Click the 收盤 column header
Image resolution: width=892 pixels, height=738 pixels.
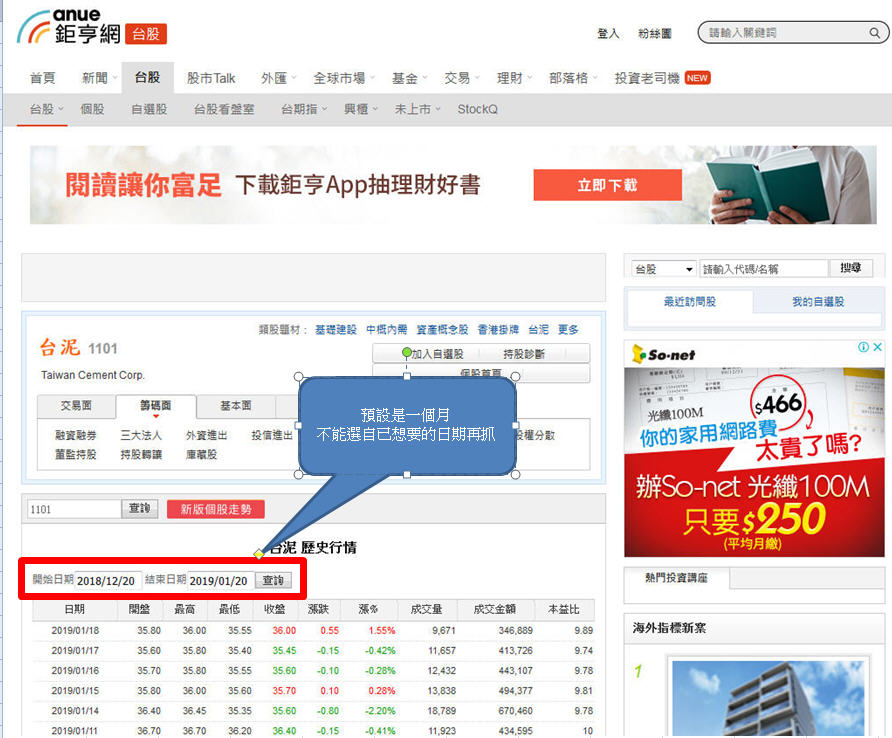pyautogui.click(x=274, y=609)
